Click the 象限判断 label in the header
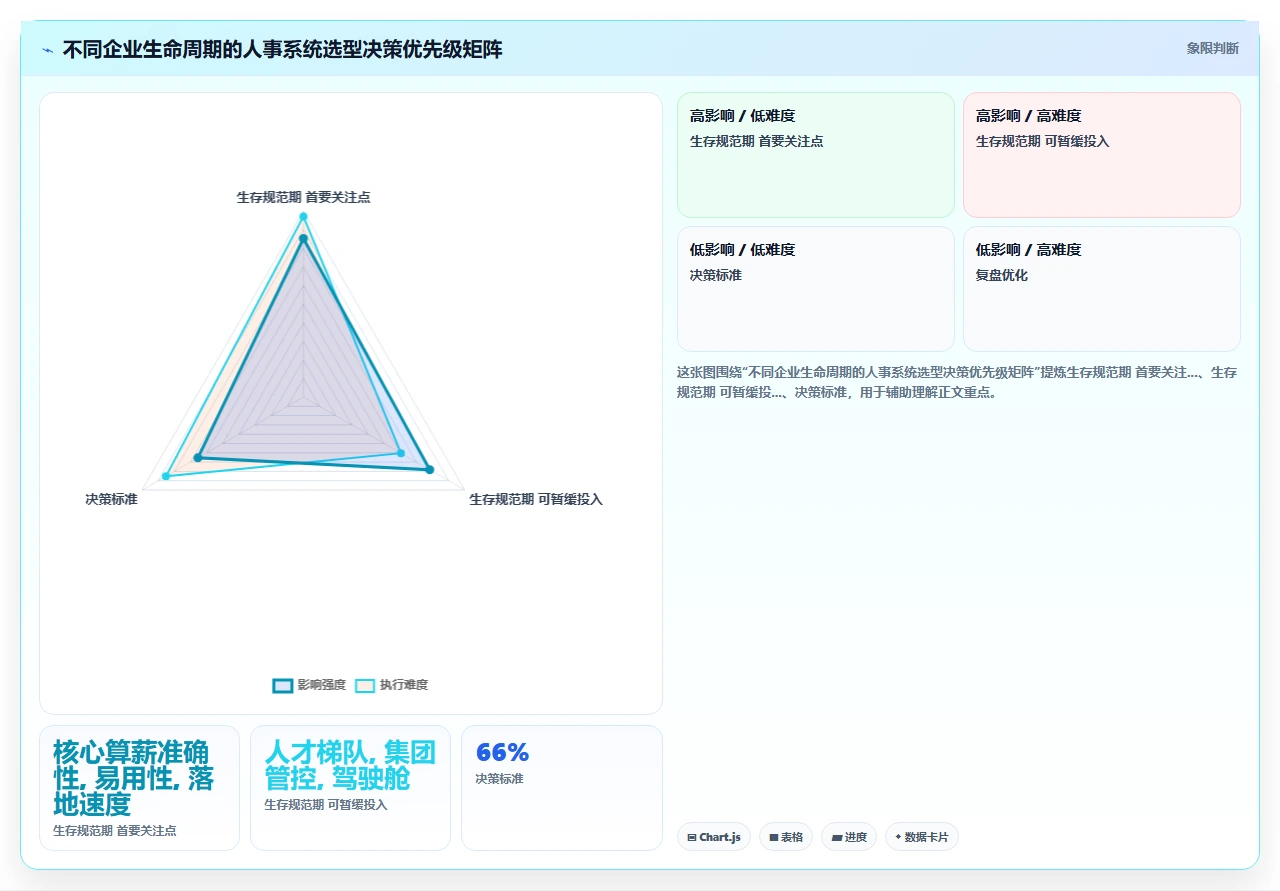1280x891 pixels. click(1212, 48)
